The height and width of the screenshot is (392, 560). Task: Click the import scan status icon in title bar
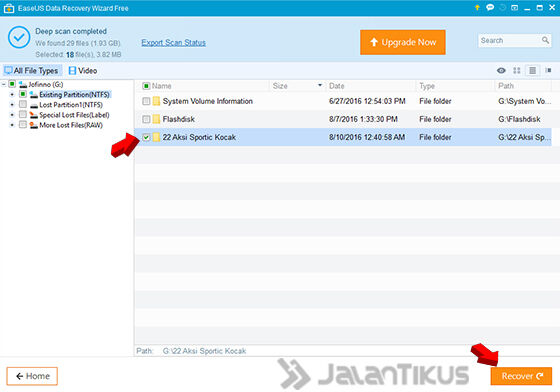click(x=514, y=7)
